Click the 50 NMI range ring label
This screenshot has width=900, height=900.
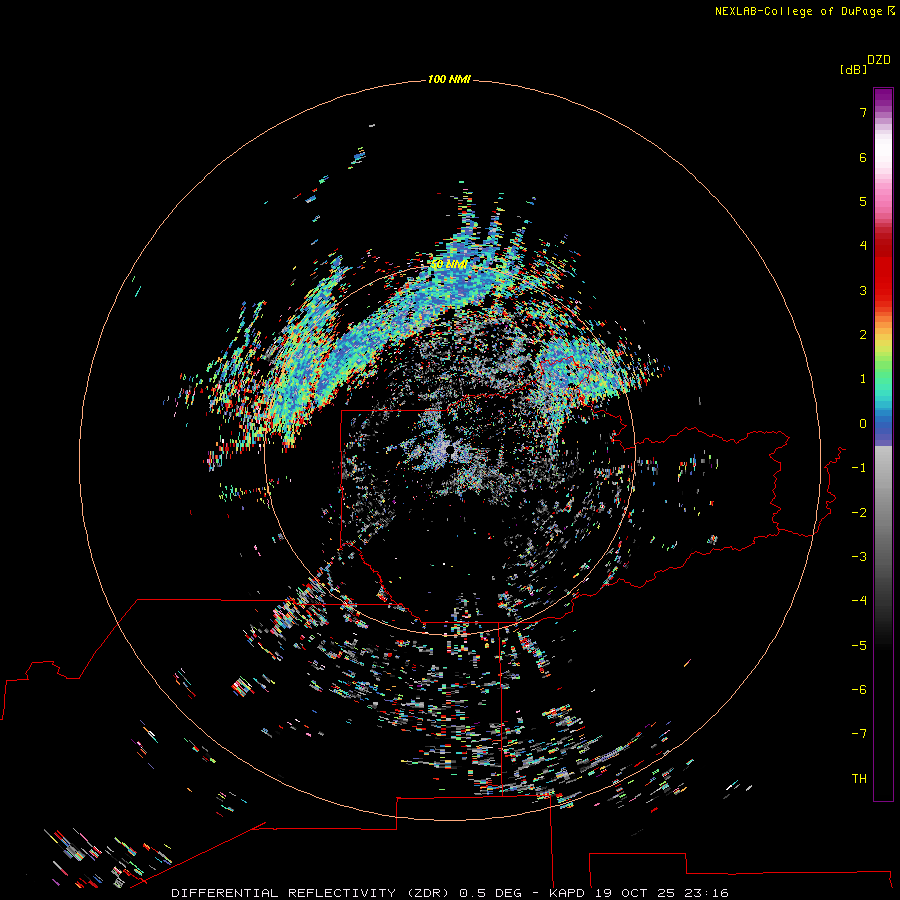[449, 264]
